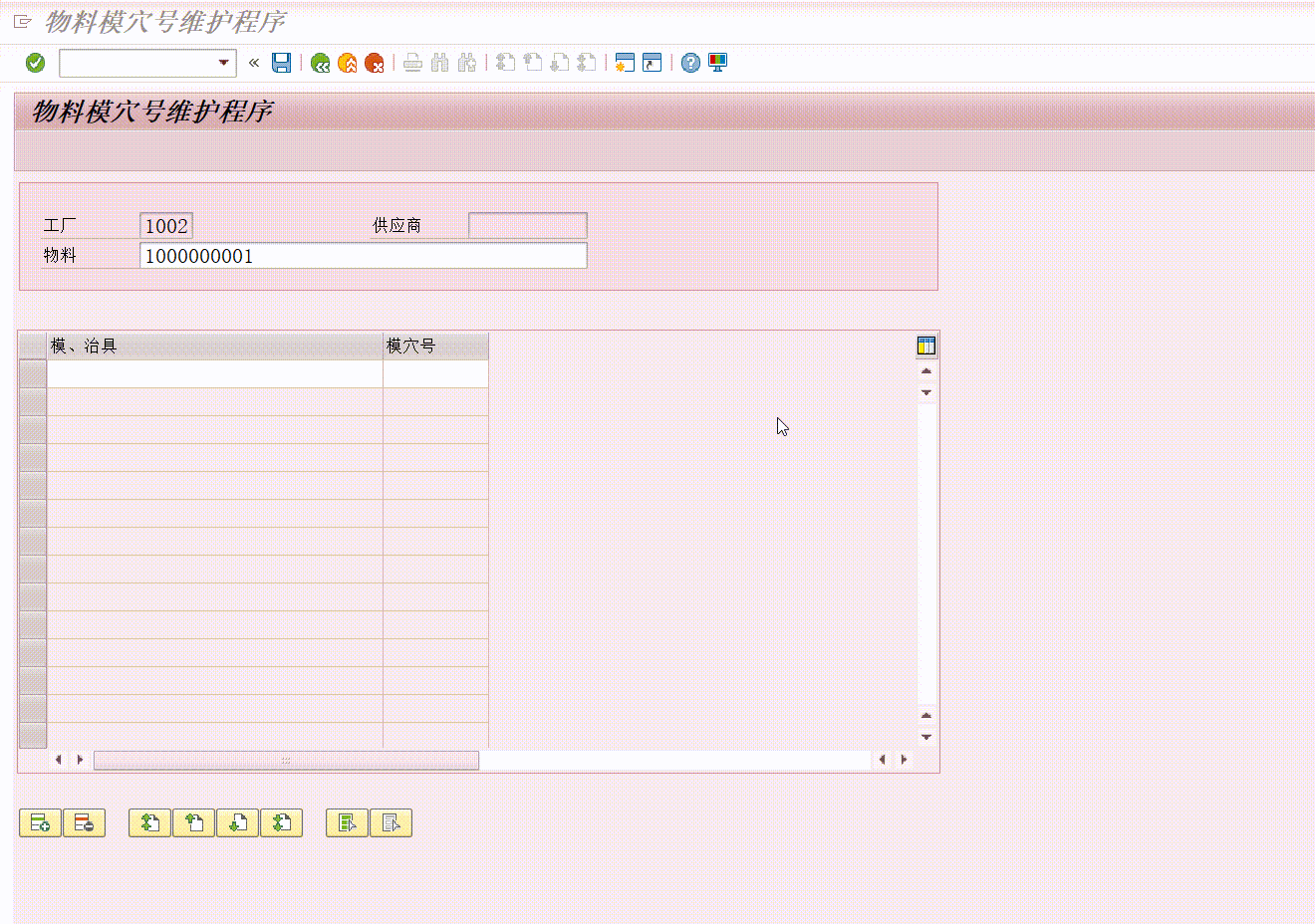Click the right arrow at right end of horizontal scrollbar
The width and height of the screenshot is (1315, 924).
[x=904, y=760]
